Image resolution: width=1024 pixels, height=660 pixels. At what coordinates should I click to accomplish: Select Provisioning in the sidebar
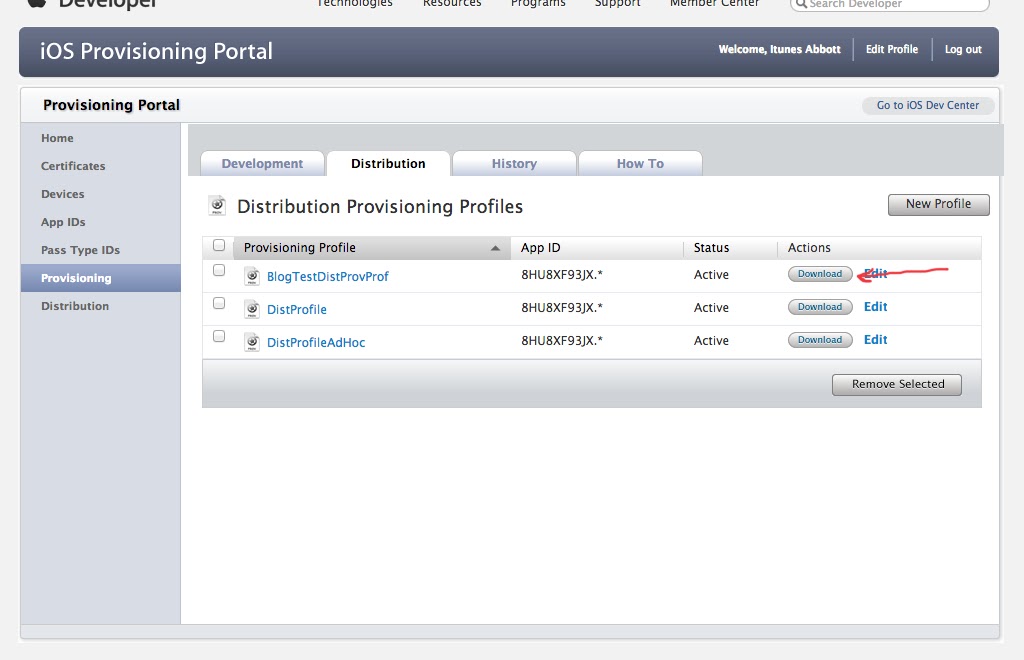[x=101, y=278]
